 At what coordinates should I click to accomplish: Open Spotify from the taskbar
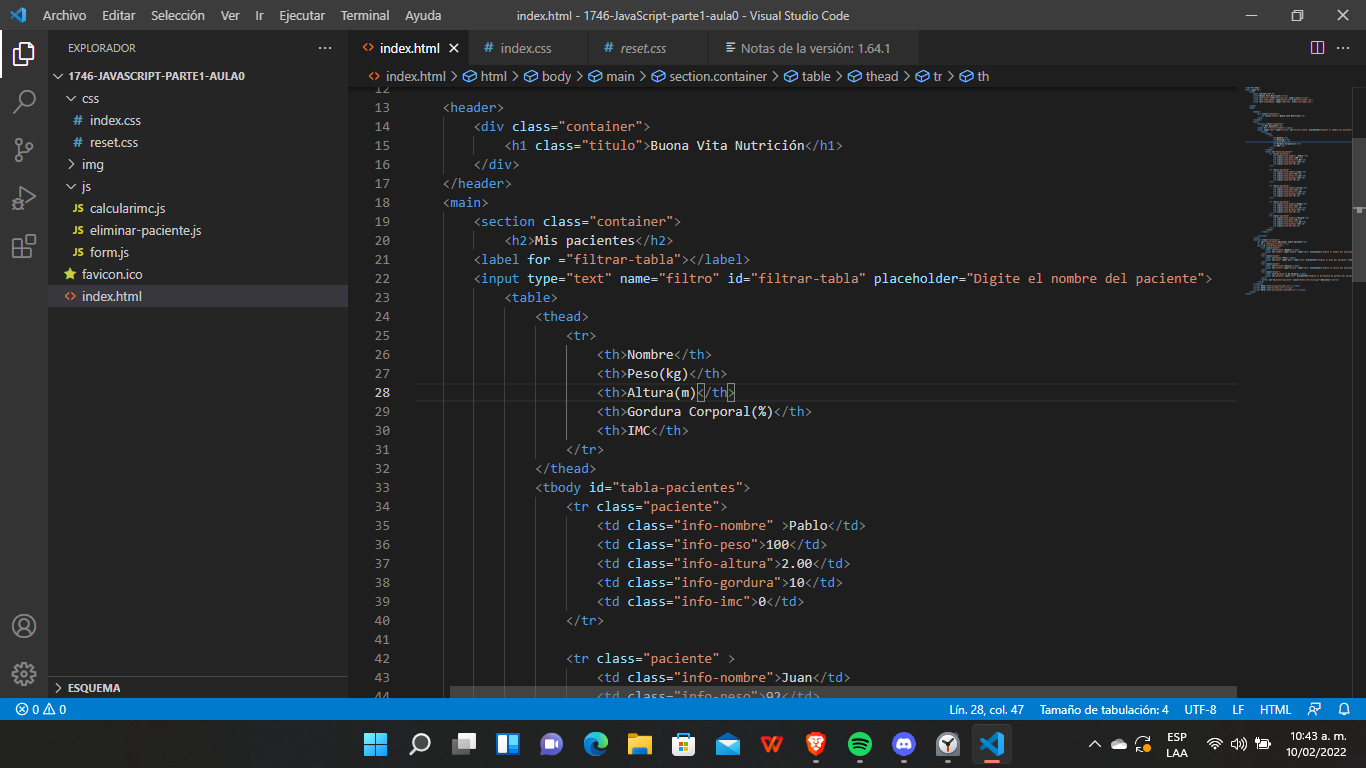point(860,744)
